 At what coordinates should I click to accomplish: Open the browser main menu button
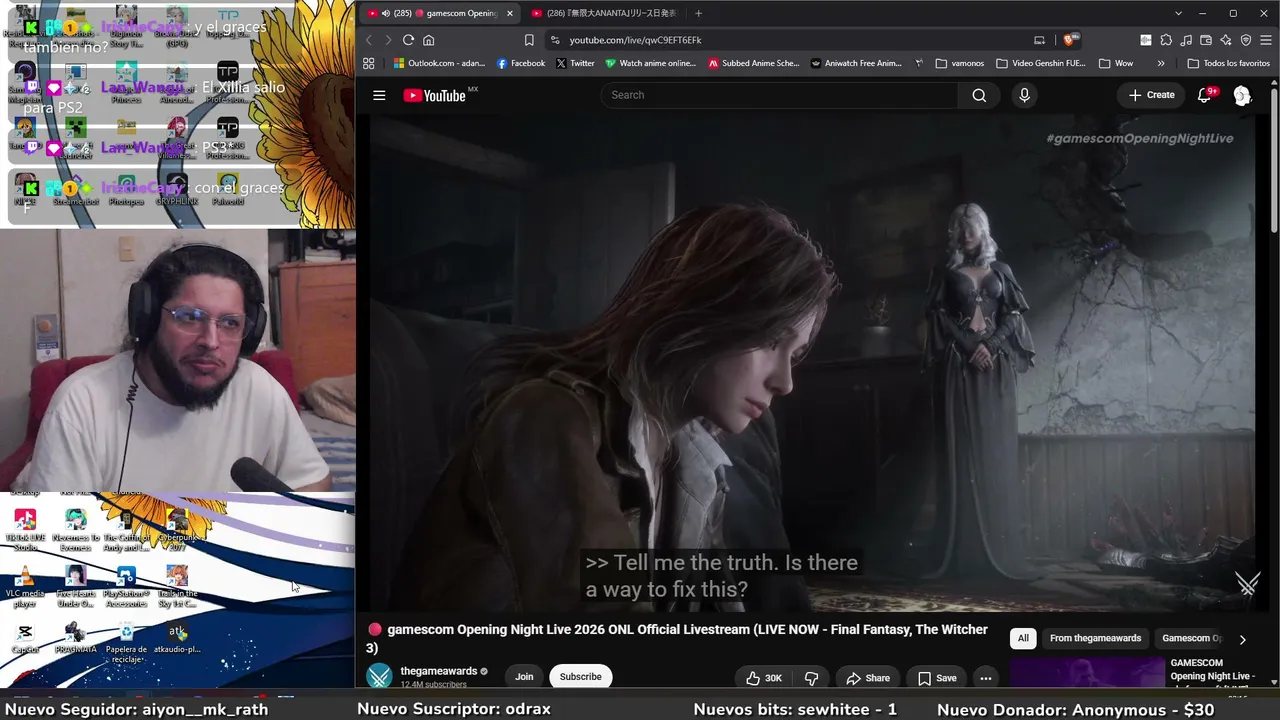pyautogui.click(x=1266, y=40)
